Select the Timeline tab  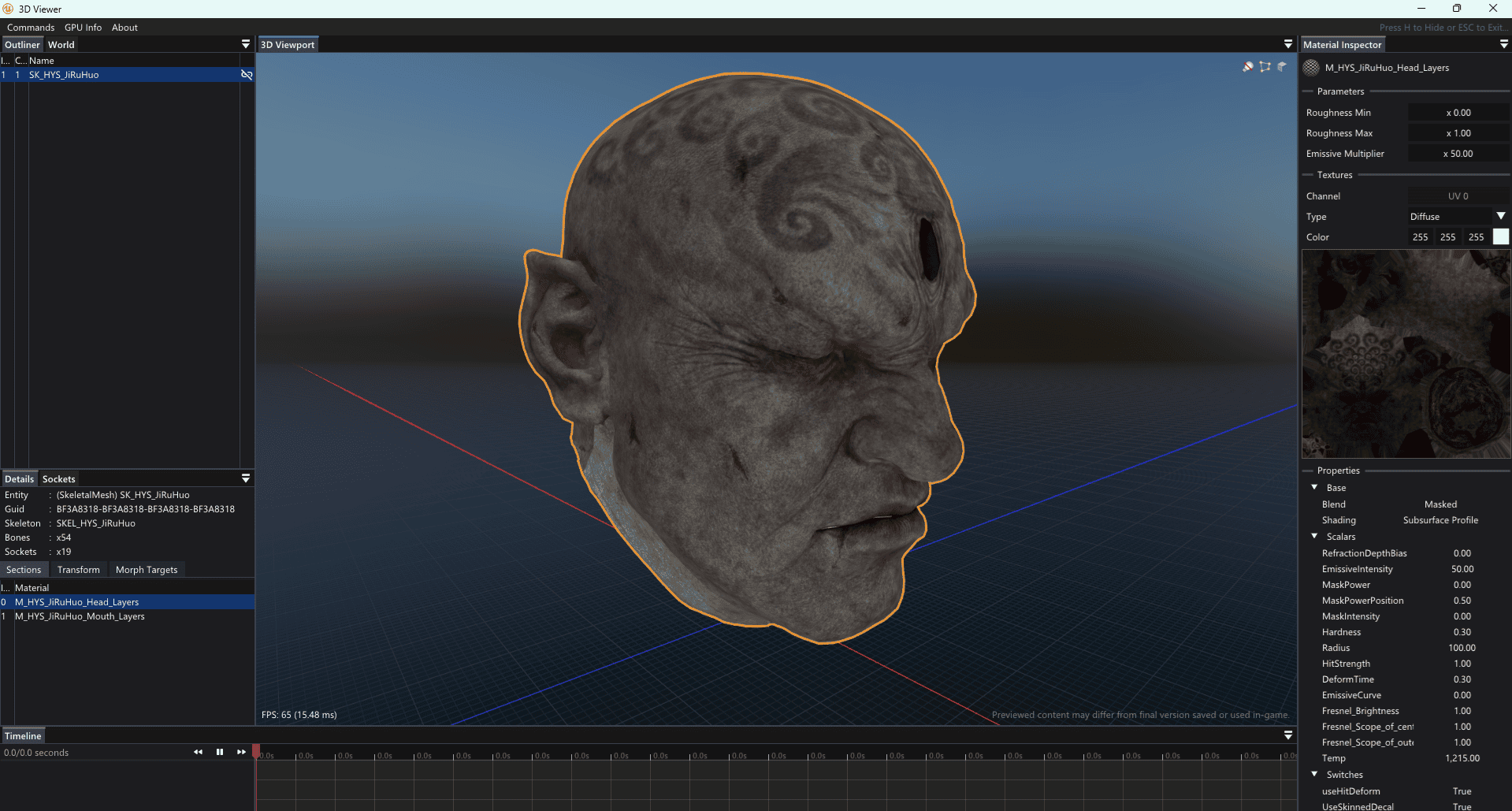23,736
